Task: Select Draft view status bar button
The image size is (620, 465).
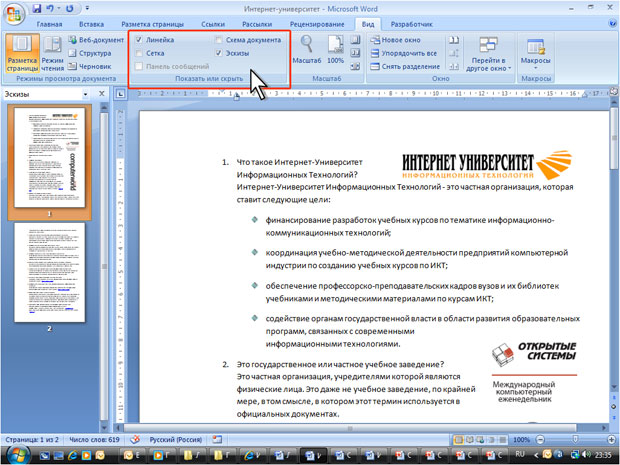Action: coord(503,440)
